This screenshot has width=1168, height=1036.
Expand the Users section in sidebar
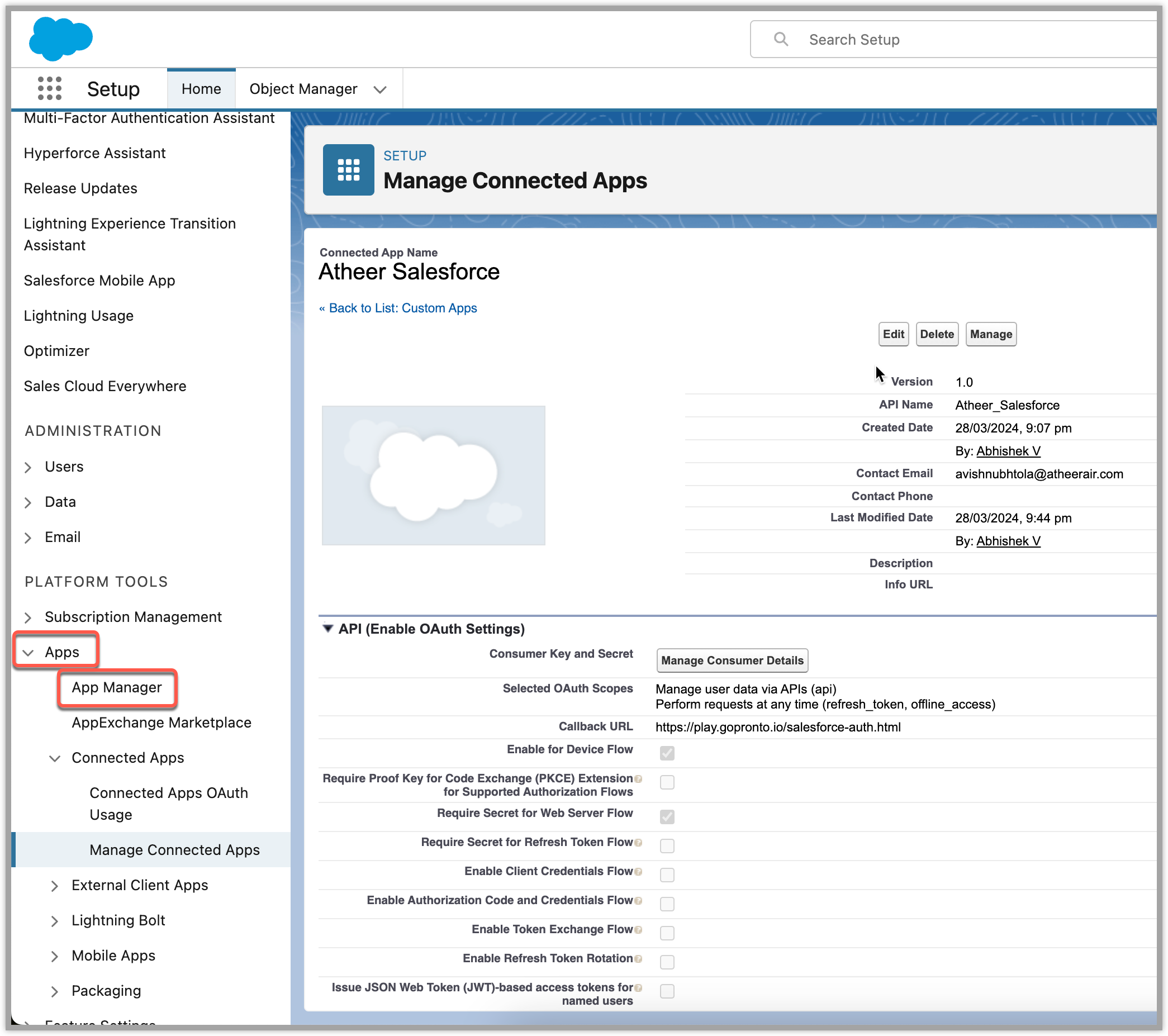(x=28, y=467)
